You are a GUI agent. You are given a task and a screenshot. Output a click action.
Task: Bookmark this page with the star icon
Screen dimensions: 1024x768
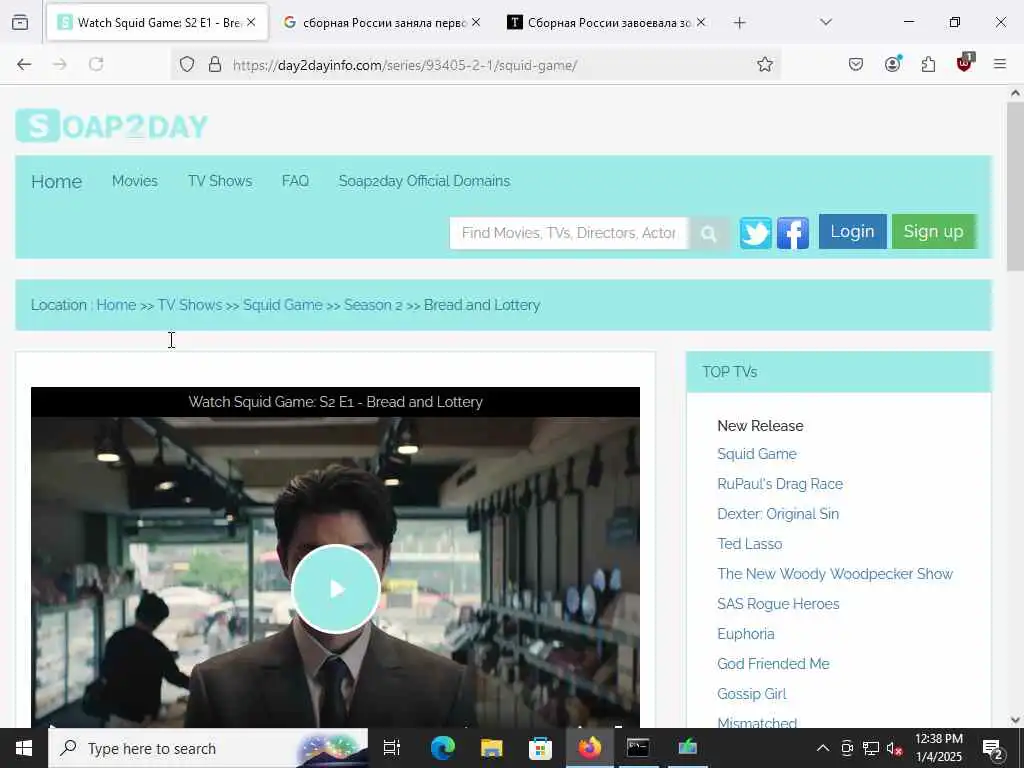click(765, 64)
